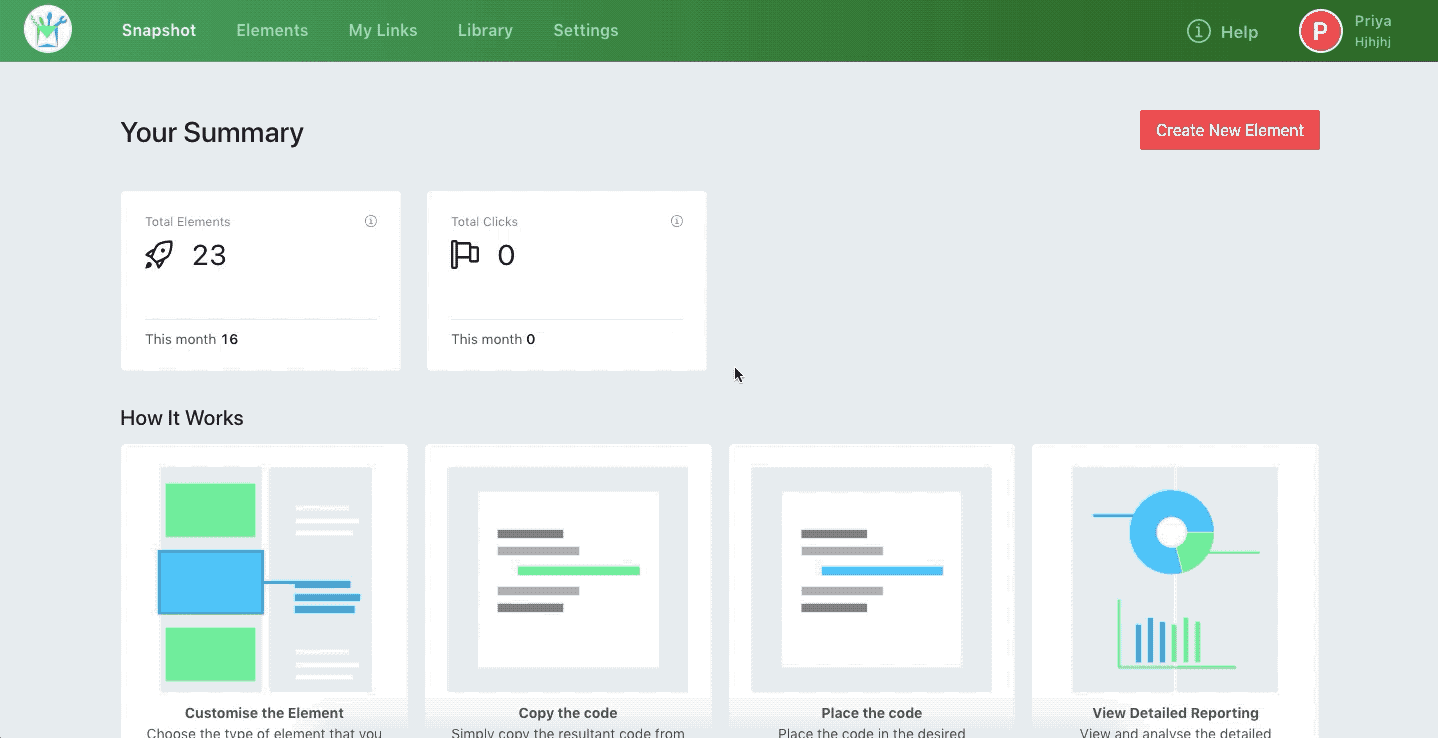
Task: Open the Library tab
Action: pyautogui.click(x=485, y=30)
